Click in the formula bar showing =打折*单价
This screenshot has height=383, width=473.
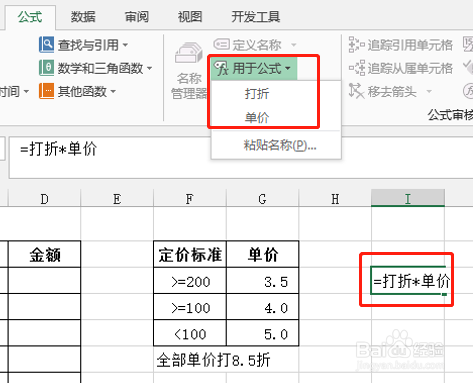click(x=241, y=157)
